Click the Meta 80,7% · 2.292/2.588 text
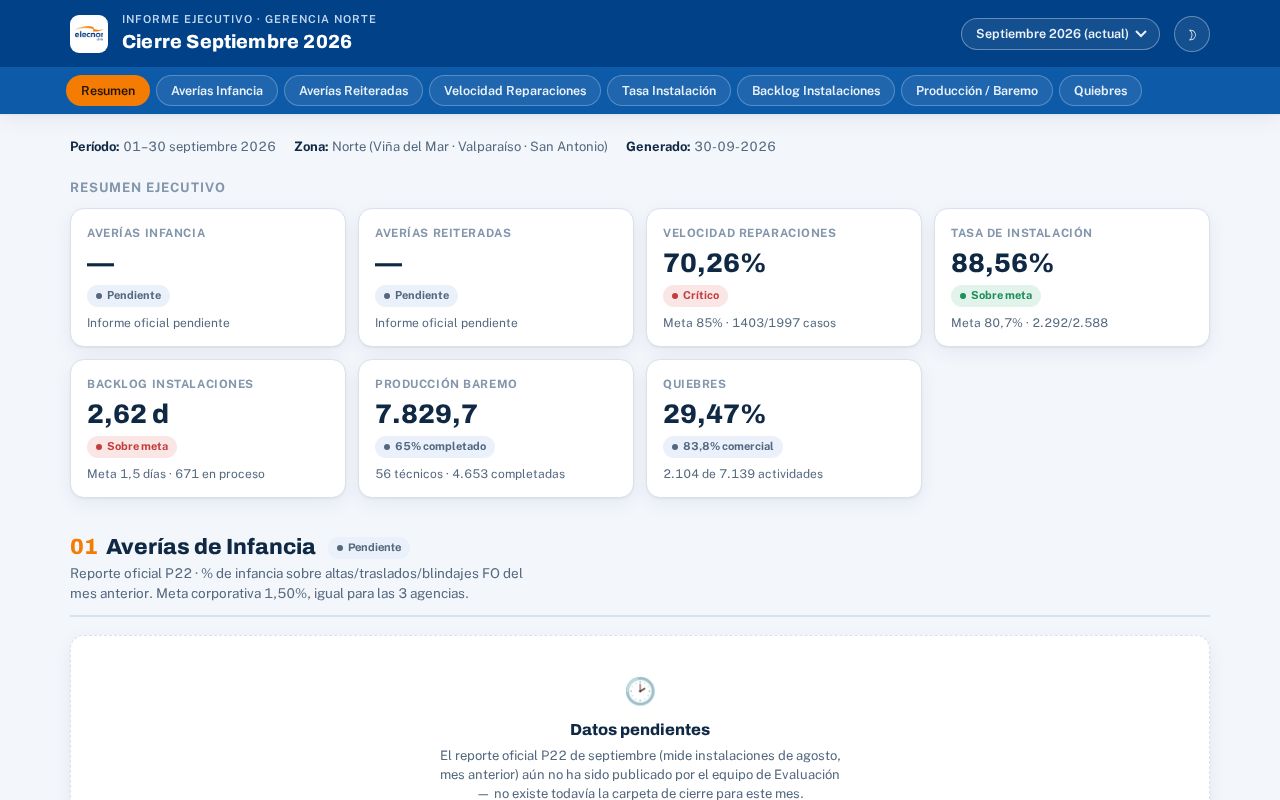This screenshot has height=800, width=1280. (1029, 323)
